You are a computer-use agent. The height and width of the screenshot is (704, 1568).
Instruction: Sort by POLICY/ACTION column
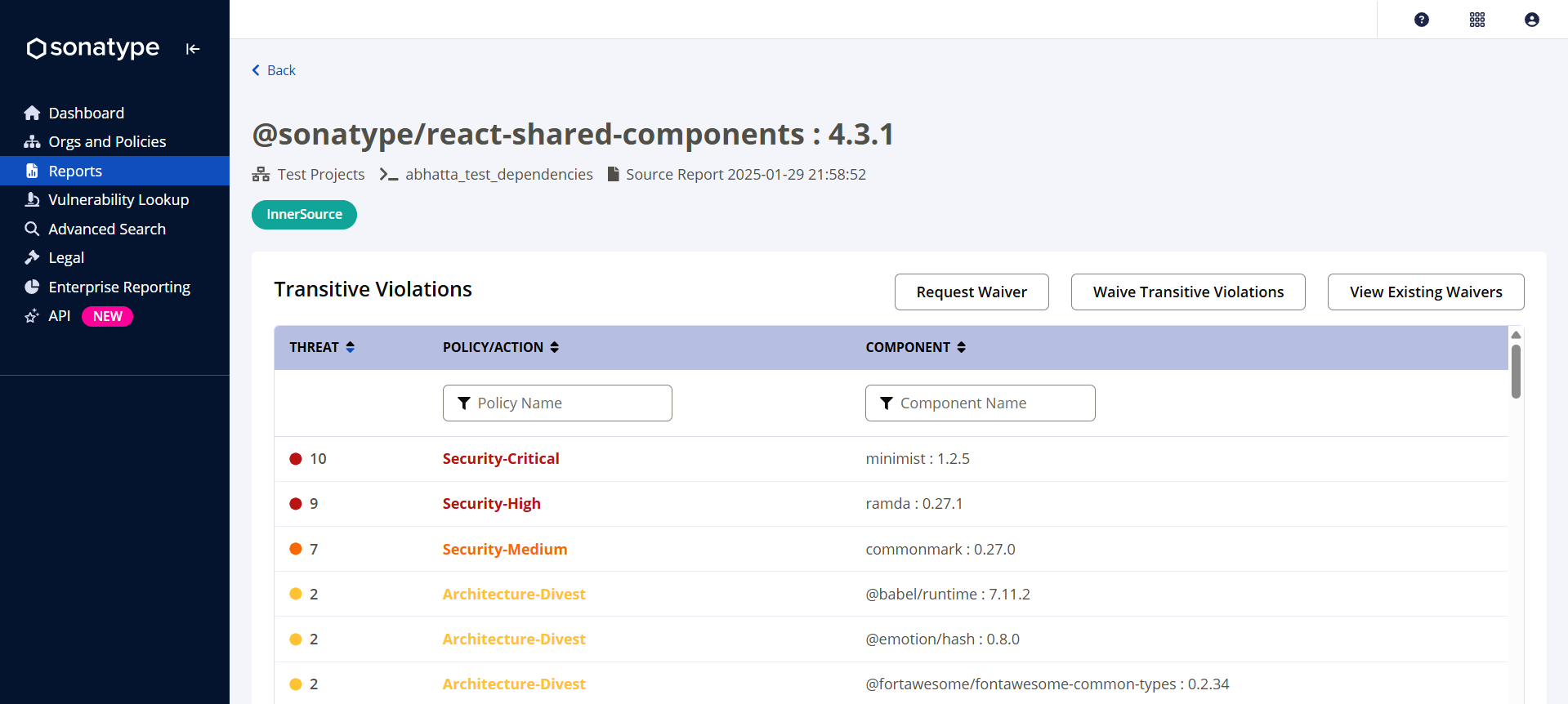501,347
